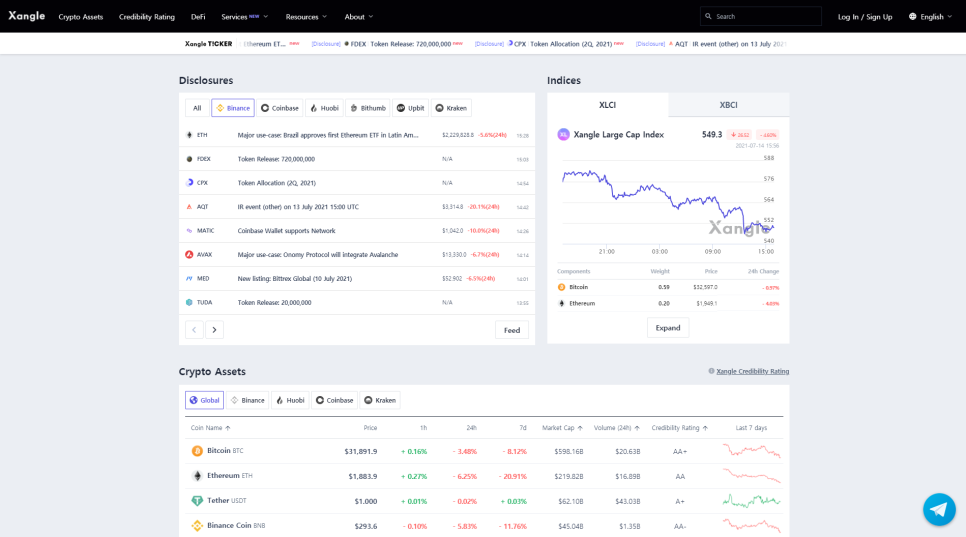Expand the index components list
This screenshot has height=537, width=966.
(x=668, y=328)
